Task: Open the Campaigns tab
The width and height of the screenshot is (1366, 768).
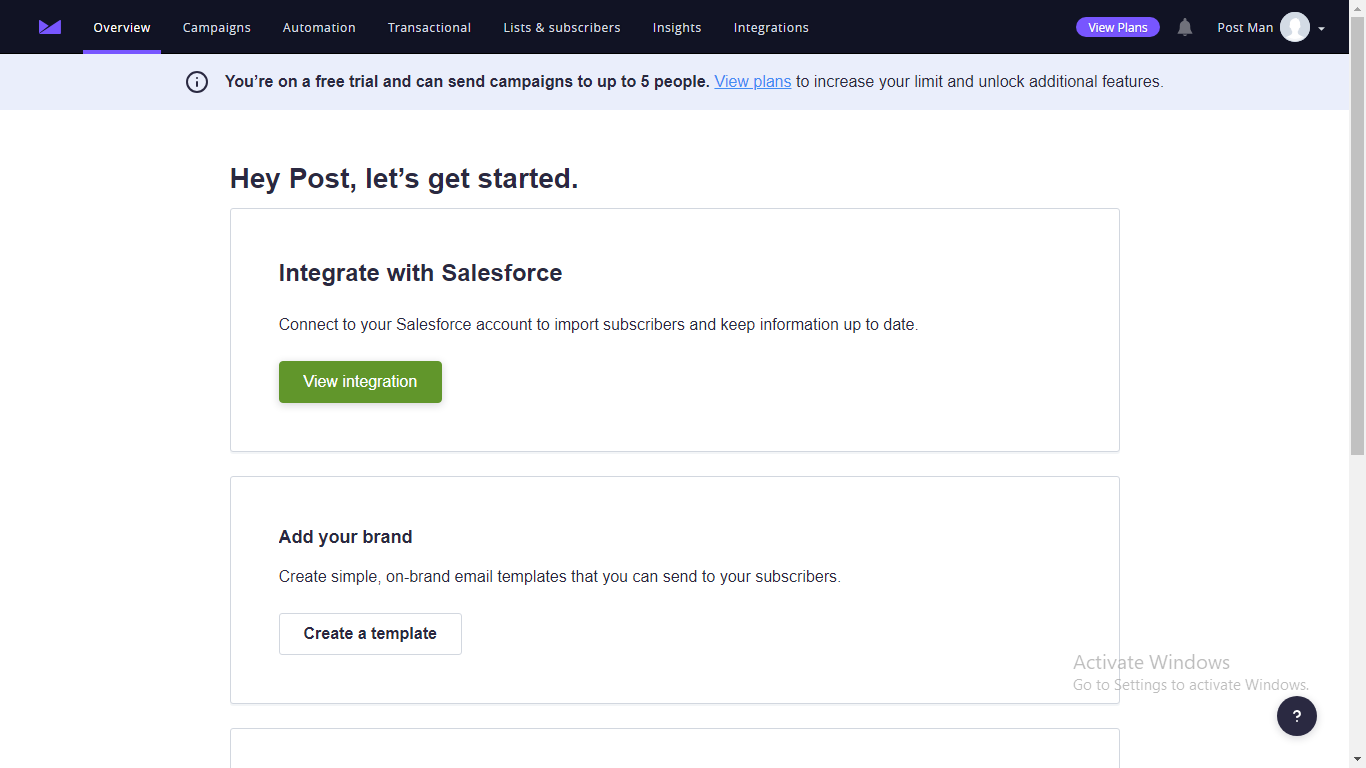Action: point(217,27)
